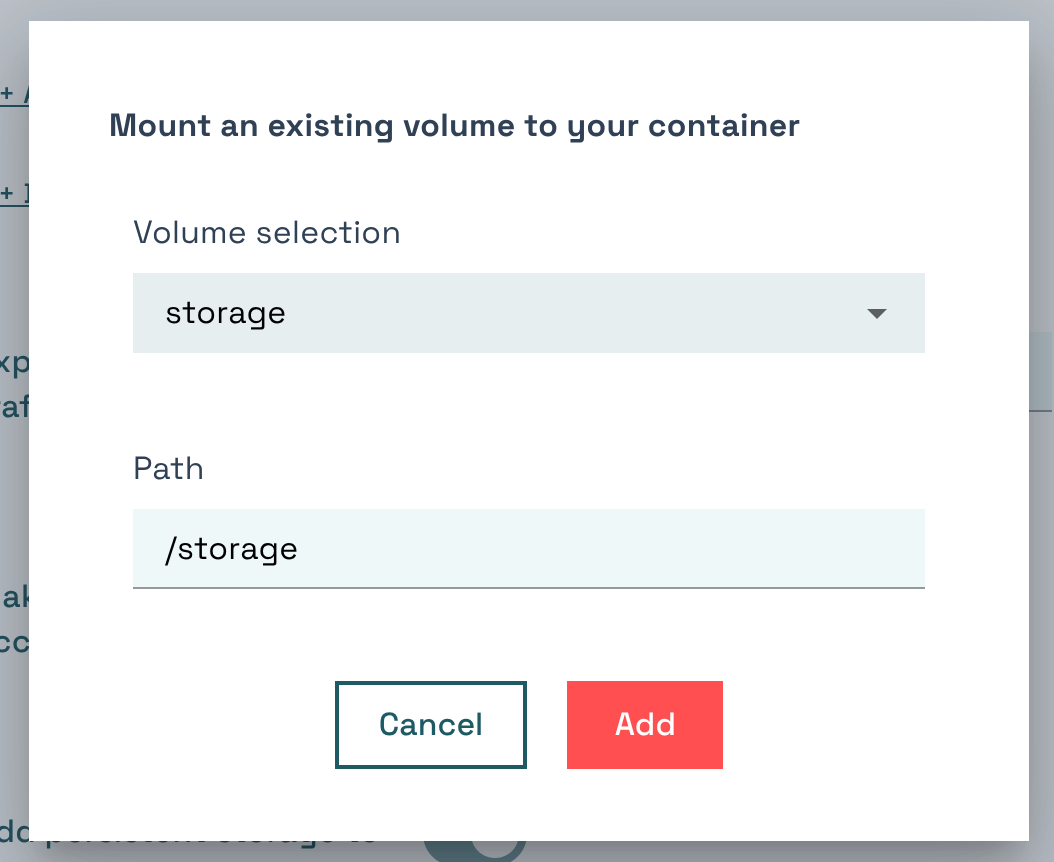This screenshot has width=1054, height=862.
Task: Click the partially hidden 'persistent storage' text
Action: pos(200,848)
